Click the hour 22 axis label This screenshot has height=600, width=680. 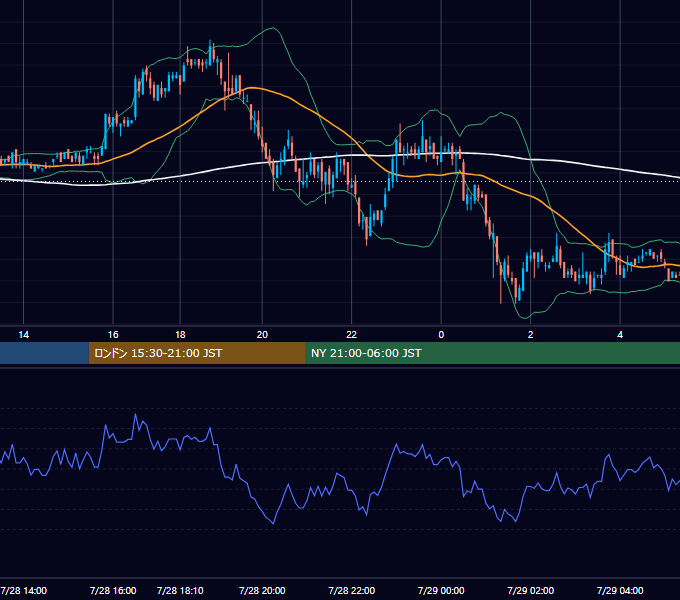pyautogui.click(x=351, y=335)
